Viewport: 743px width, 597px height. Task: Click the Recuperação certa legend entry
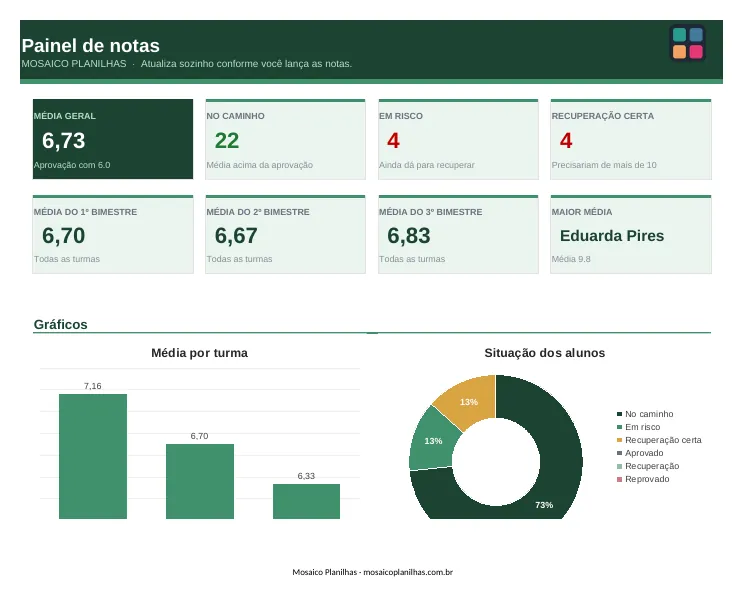tap(659, 440)
